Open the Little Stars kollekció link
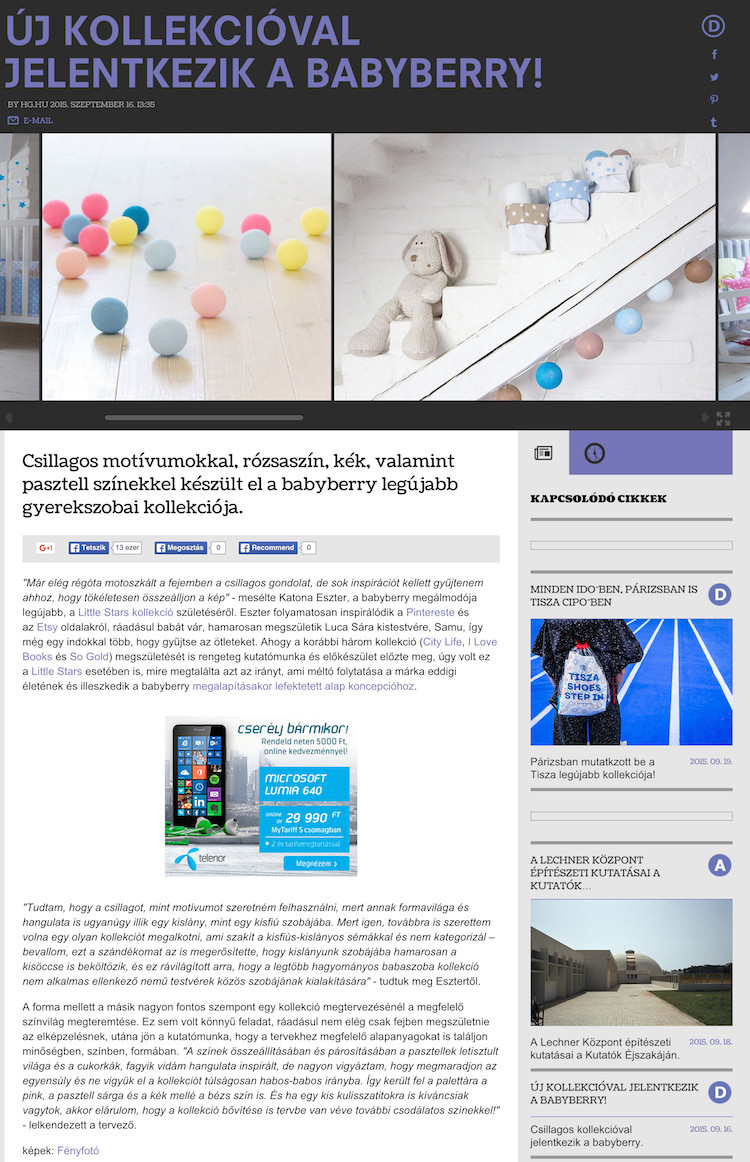This screenshot has width=750, height=1162. pyautogui.click(x=126, y=612)
